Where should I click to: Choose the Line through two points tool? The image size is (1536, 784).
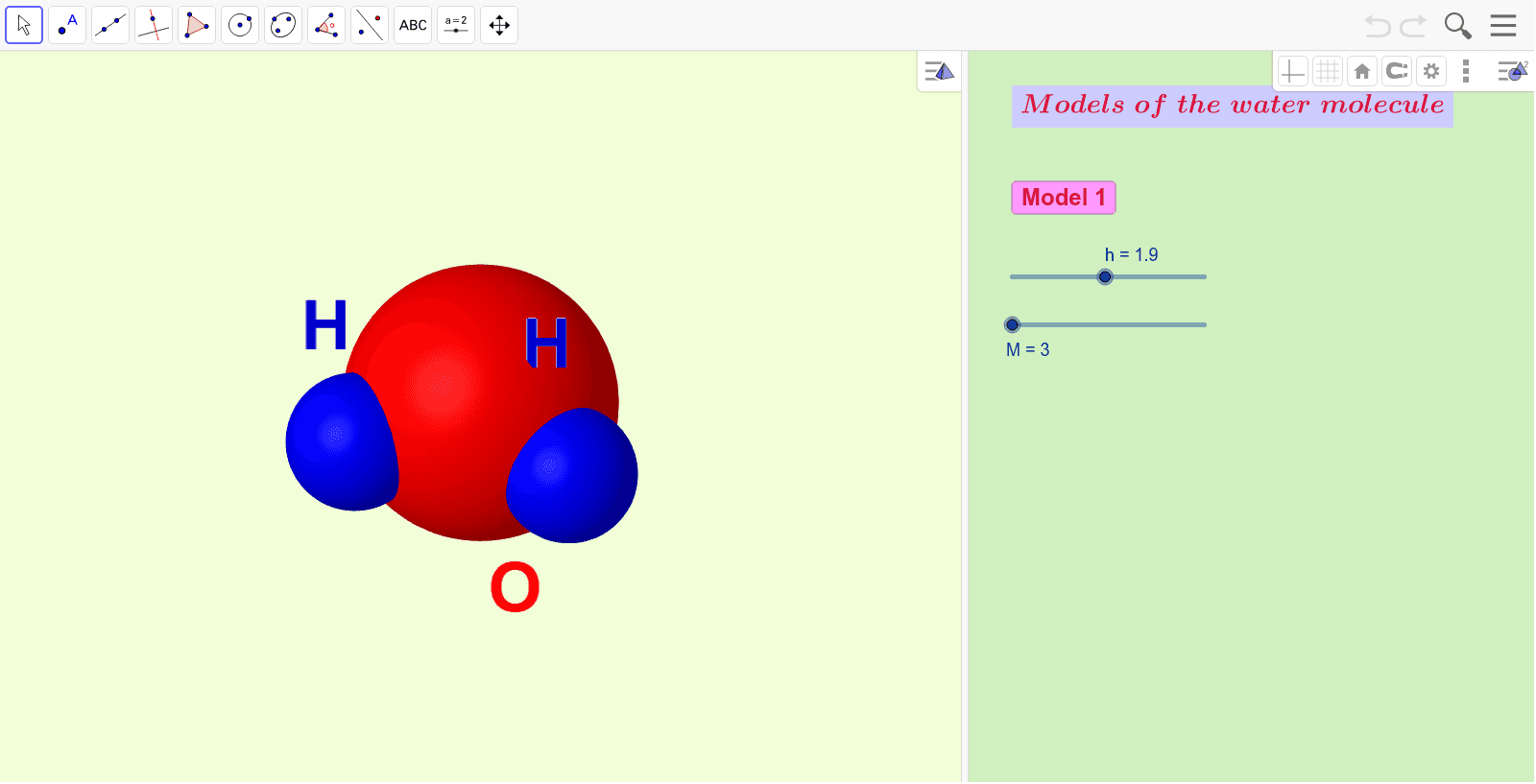coord(110,25)
